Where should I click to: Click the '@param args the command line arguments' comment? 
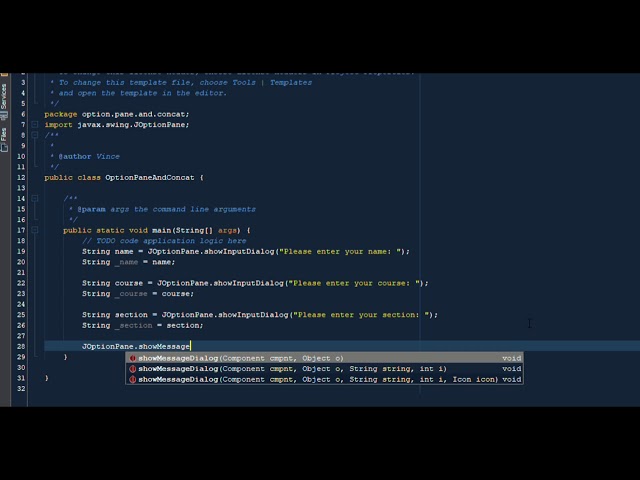click(x=167, y=209)
